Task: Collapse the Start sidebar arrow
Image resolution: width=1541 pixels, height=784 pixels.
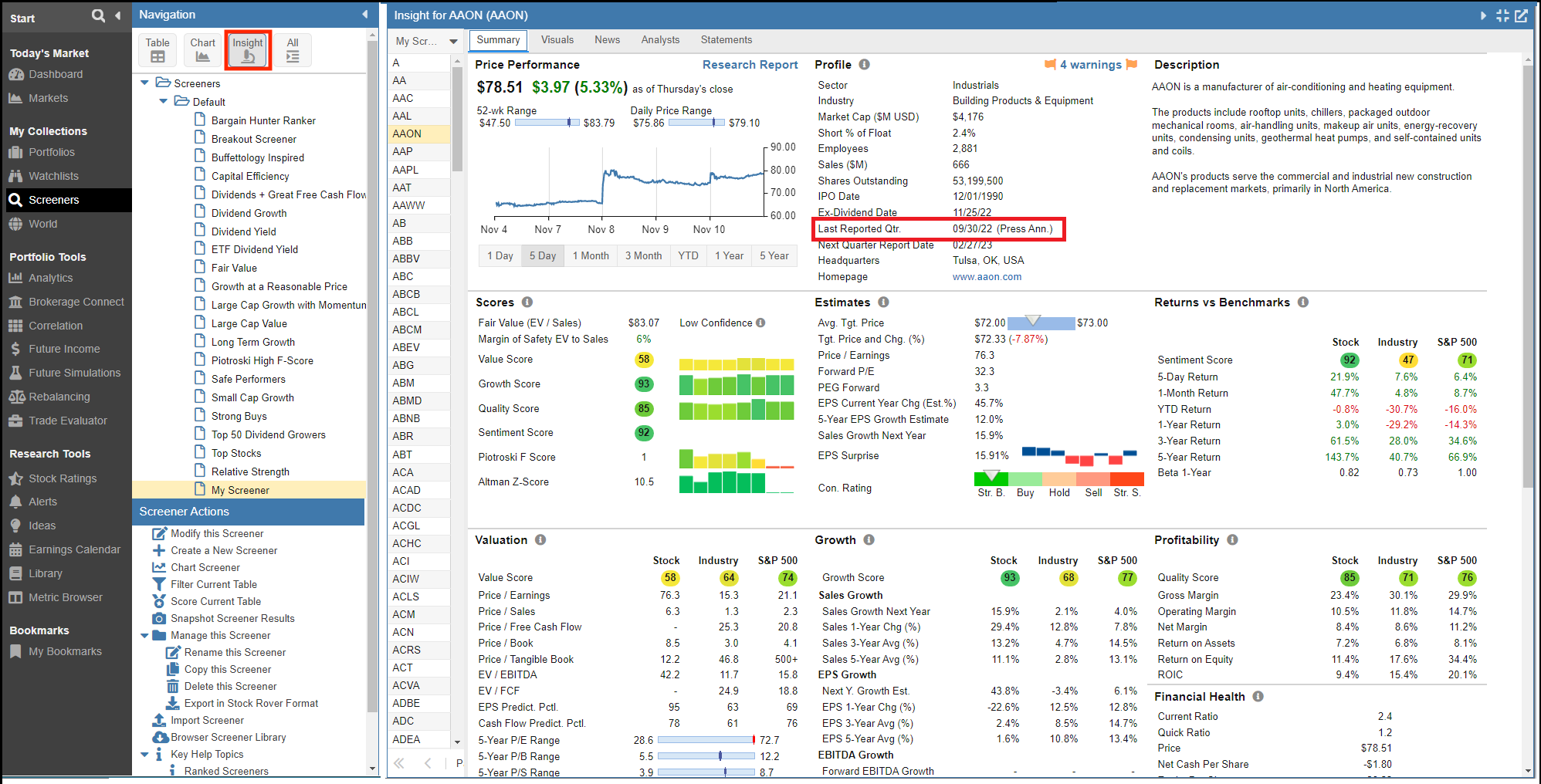Action: click(117, 15)
